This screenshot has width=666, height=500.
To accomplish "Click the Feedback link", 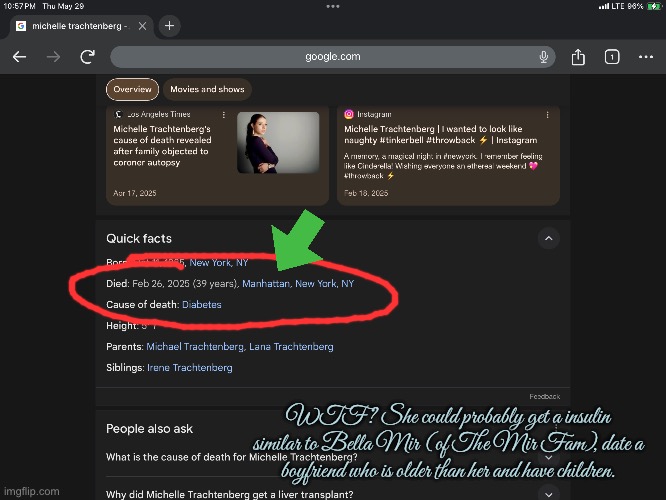I will coord(545,396).
